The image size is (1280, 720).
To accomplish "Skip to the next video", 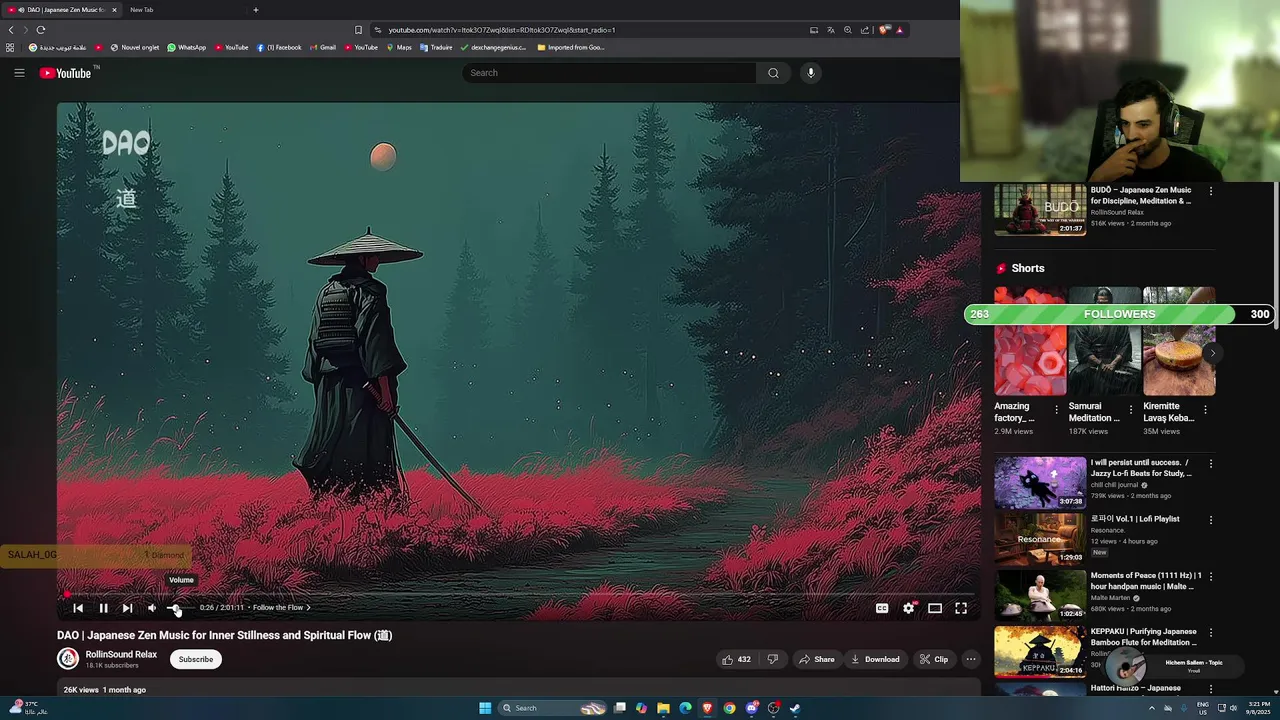I will 127,608.
